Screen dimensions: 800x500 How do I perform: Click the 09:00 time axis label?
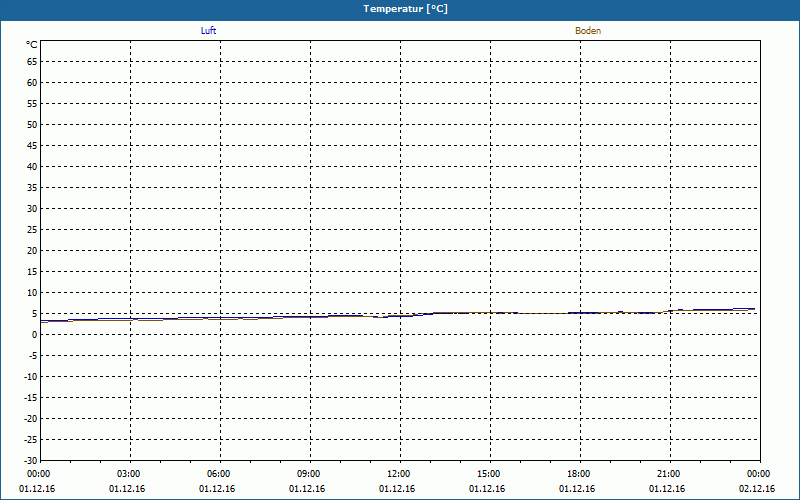309,474
